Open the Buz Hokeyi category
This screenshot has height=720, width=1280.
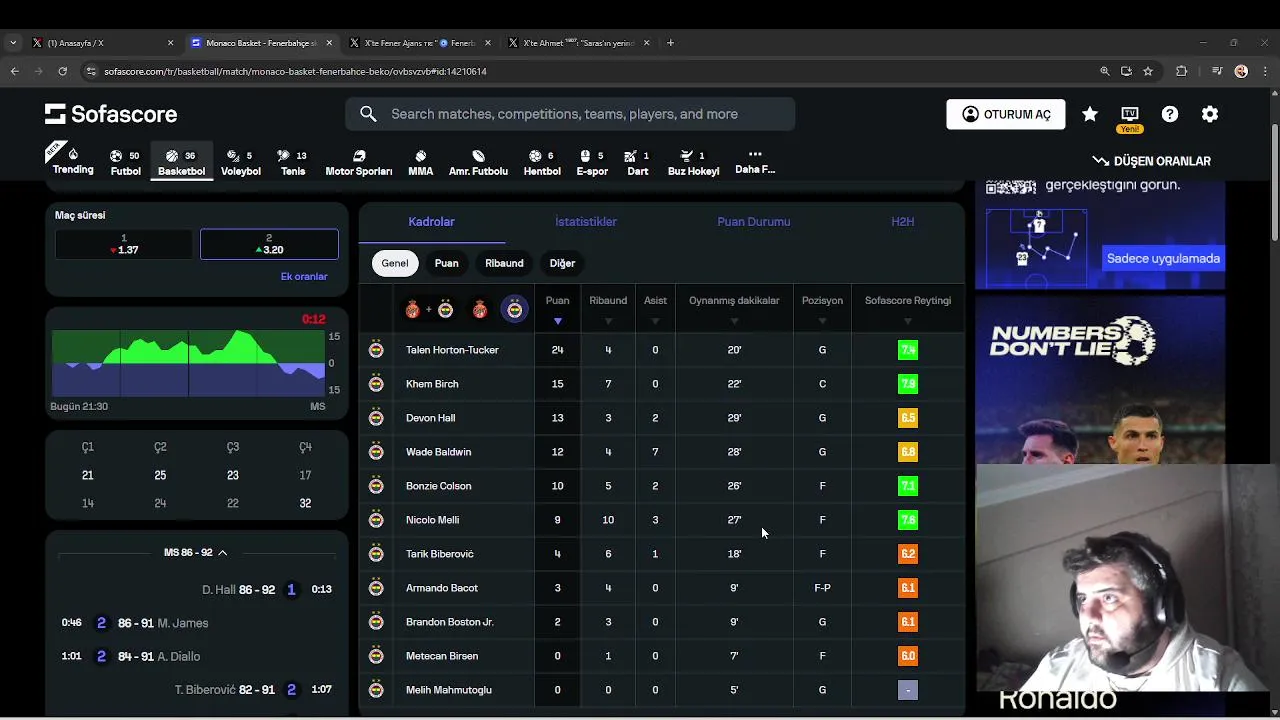click(x=693, y=162)
